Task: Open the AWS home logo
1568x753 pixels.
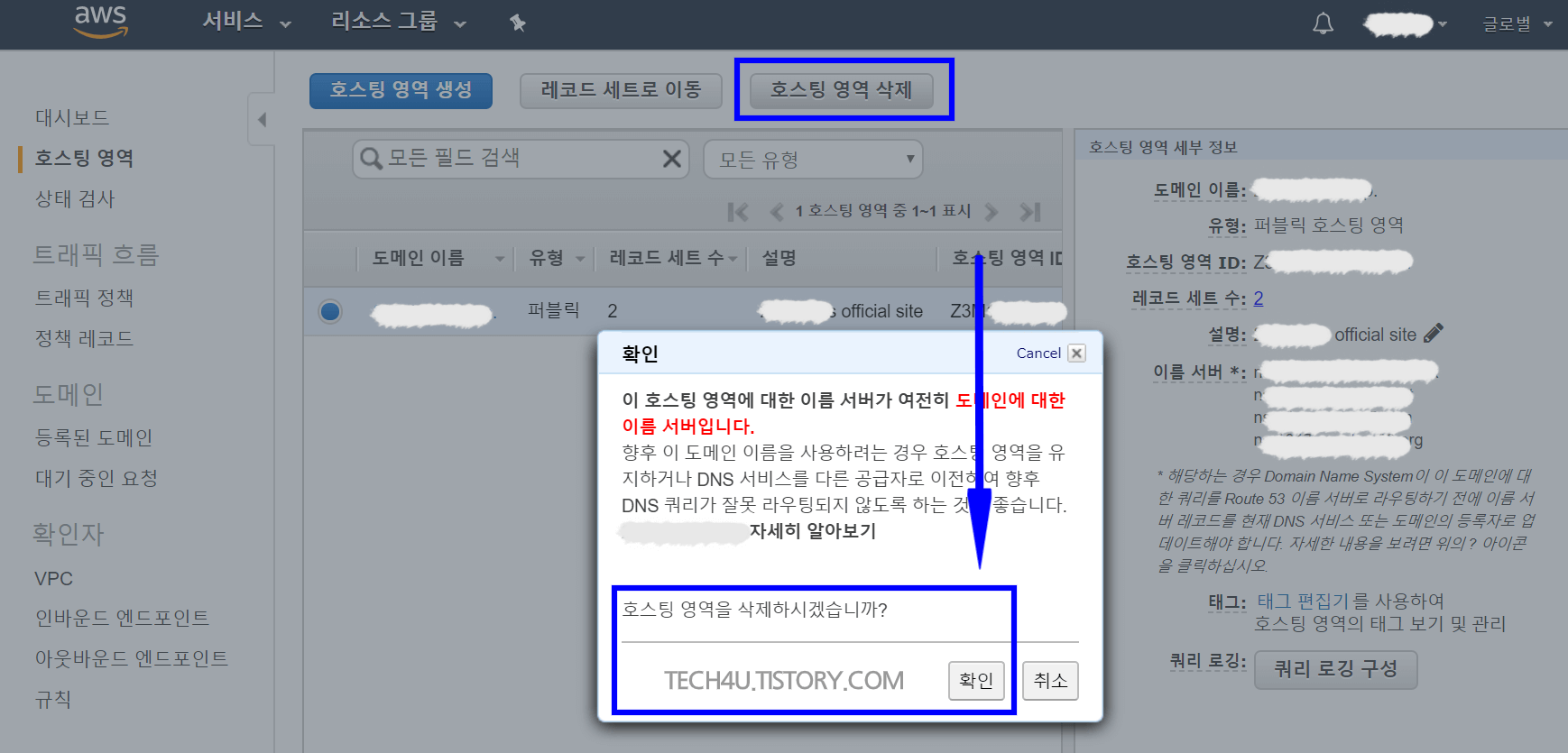Action: pos(100,22)
